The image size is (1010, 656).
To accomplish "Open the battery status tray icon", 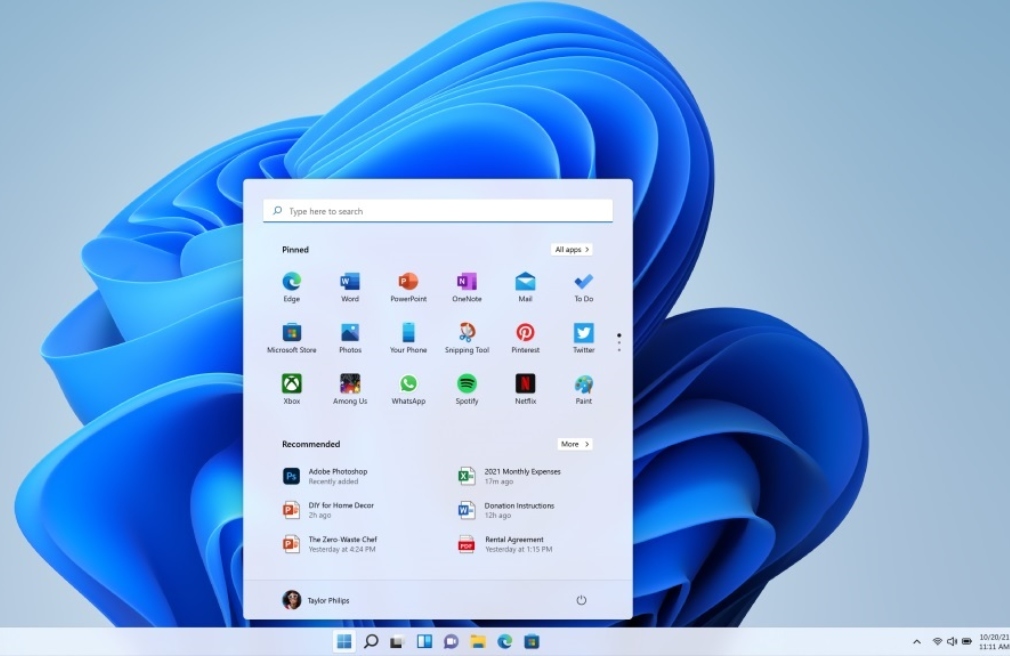I will (x=967, y=641).
